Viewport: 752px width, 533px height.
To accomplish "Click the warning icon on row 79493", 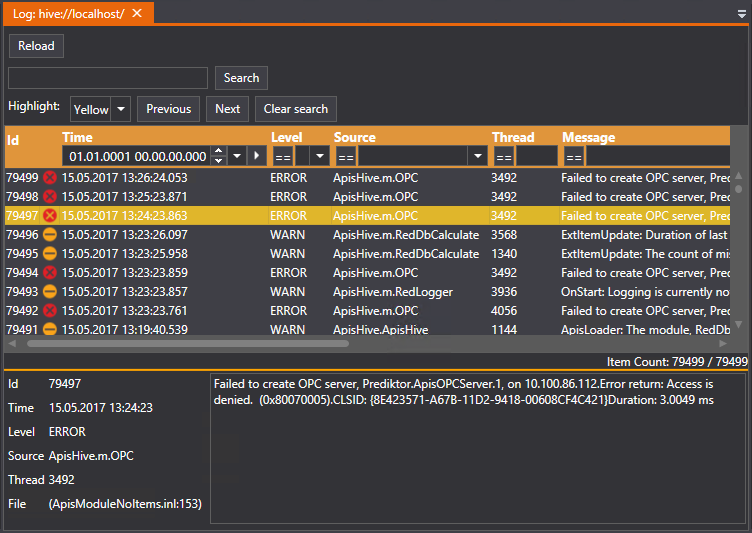I will click(x=50, y=292).
